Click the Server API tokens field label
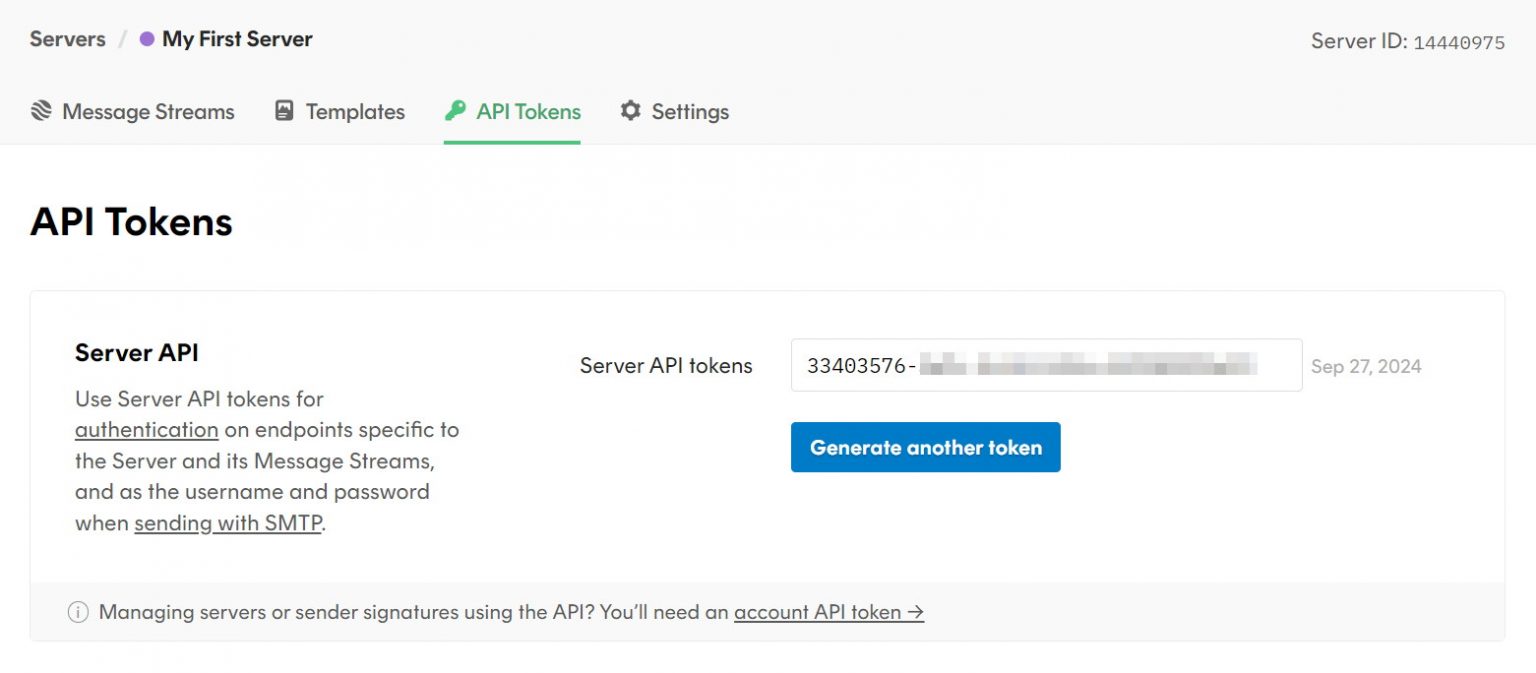 pos(666,366)
